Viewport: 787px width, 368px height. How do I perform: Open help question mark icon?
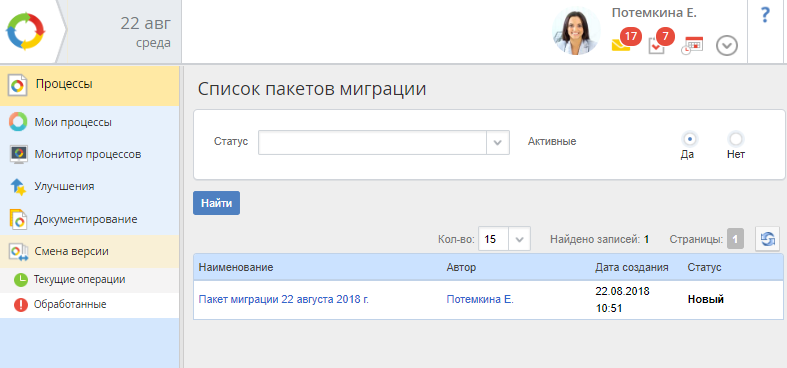(x=765, y=16)
